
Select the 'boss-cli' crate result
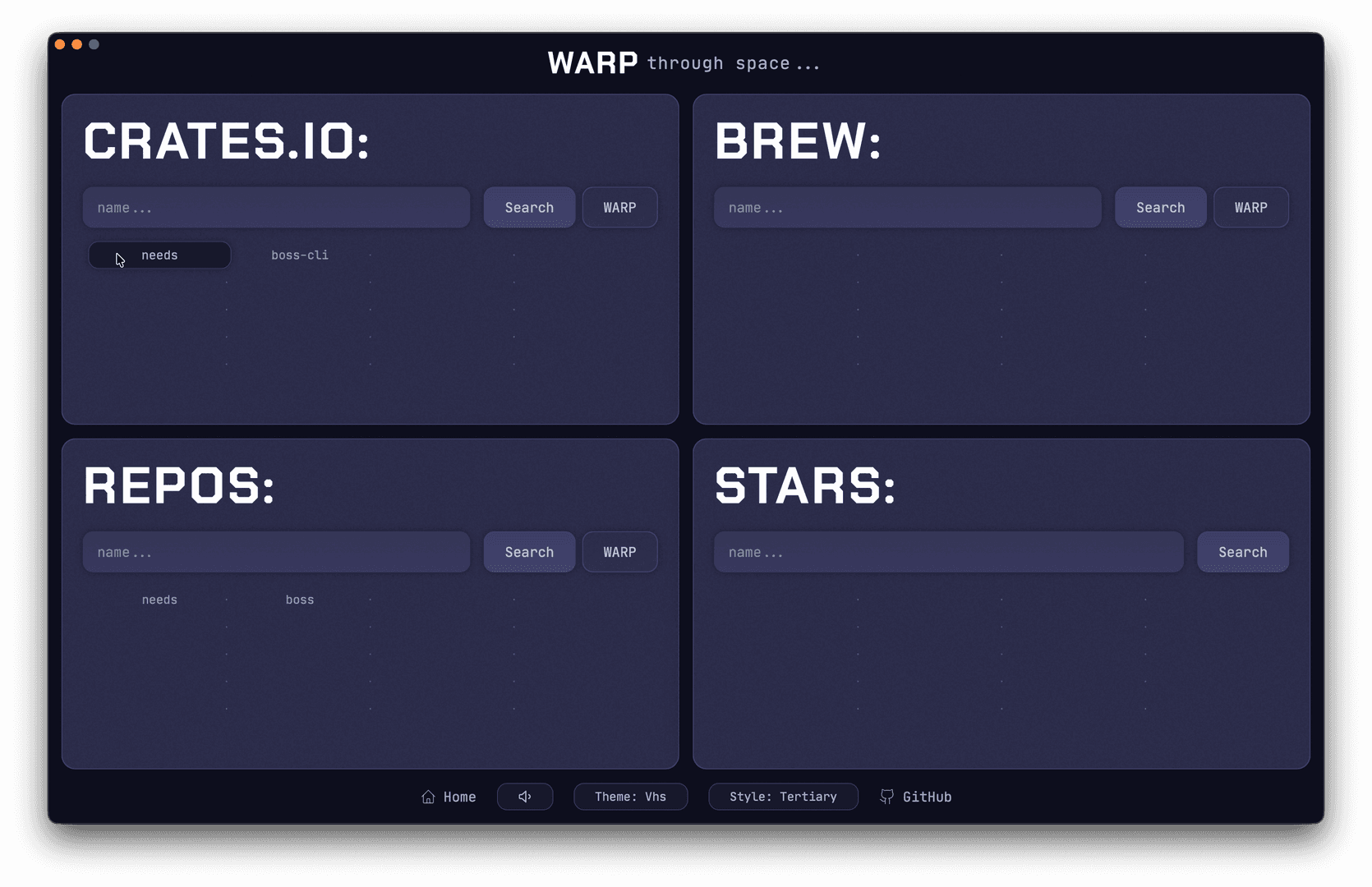(x=300, y=255)
